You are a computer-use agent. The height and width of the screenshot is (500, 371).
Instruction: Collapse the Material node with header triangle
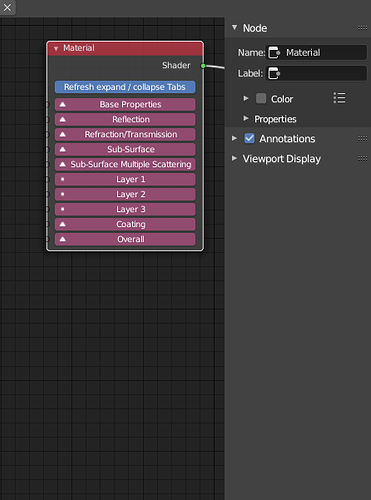click(56, 49)
